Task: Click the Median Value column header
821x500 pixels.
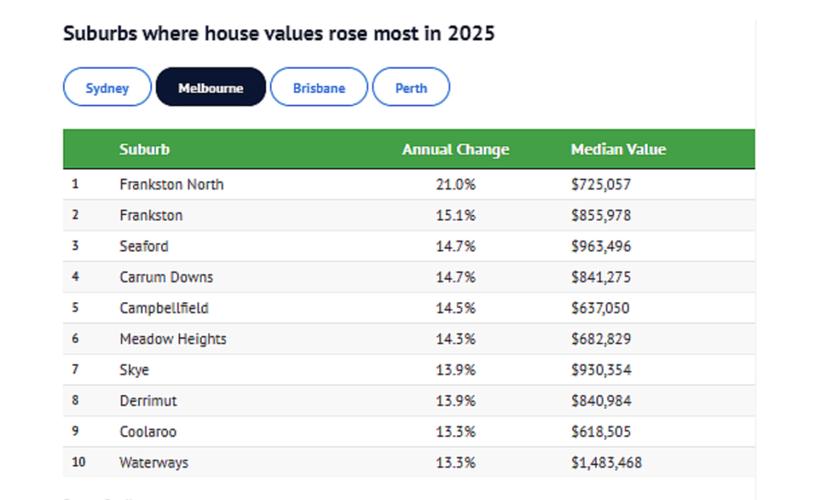Action: (x=618, y=149)
